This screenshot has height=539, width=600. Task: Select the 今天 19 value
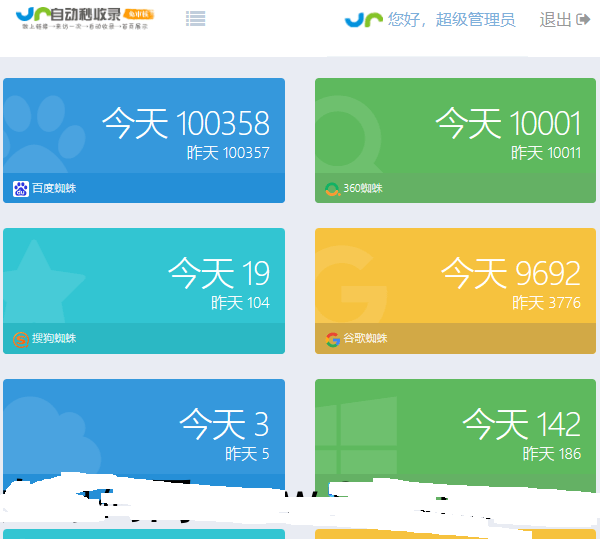[219, 273]
